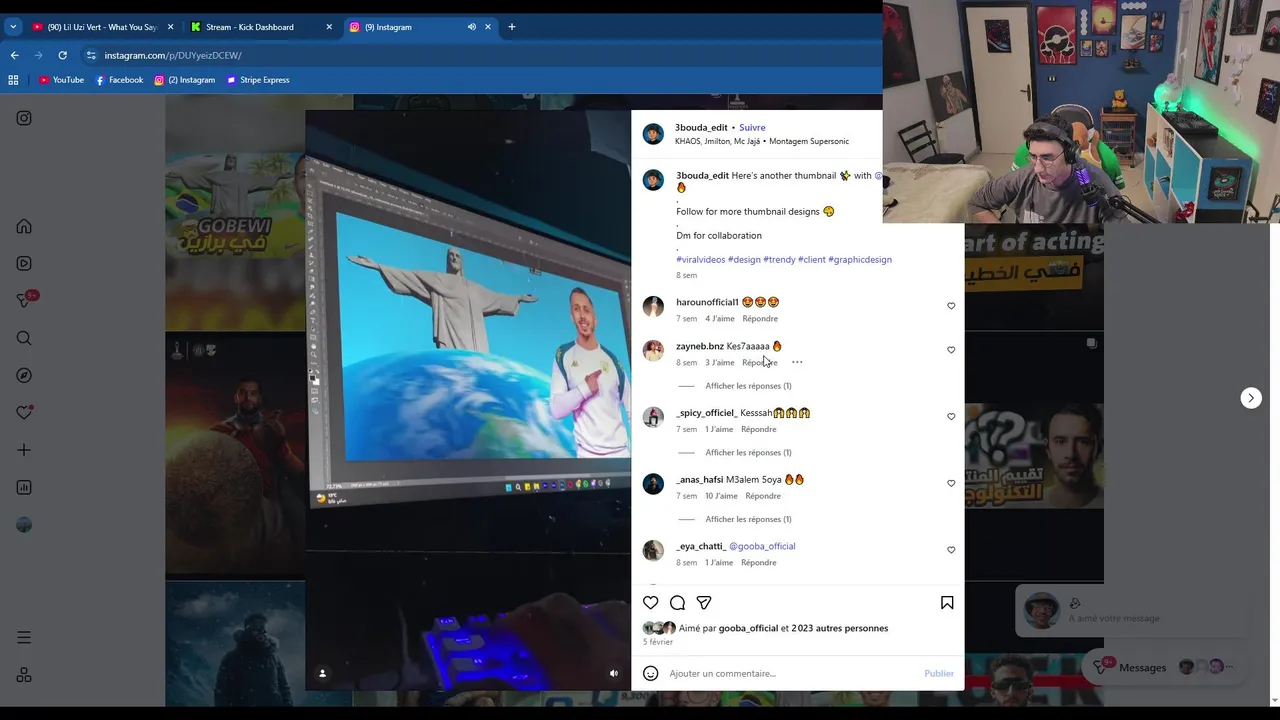
Task: Expand replies under _spicy_officiel_ comment
Action: [x=748, y=453]
